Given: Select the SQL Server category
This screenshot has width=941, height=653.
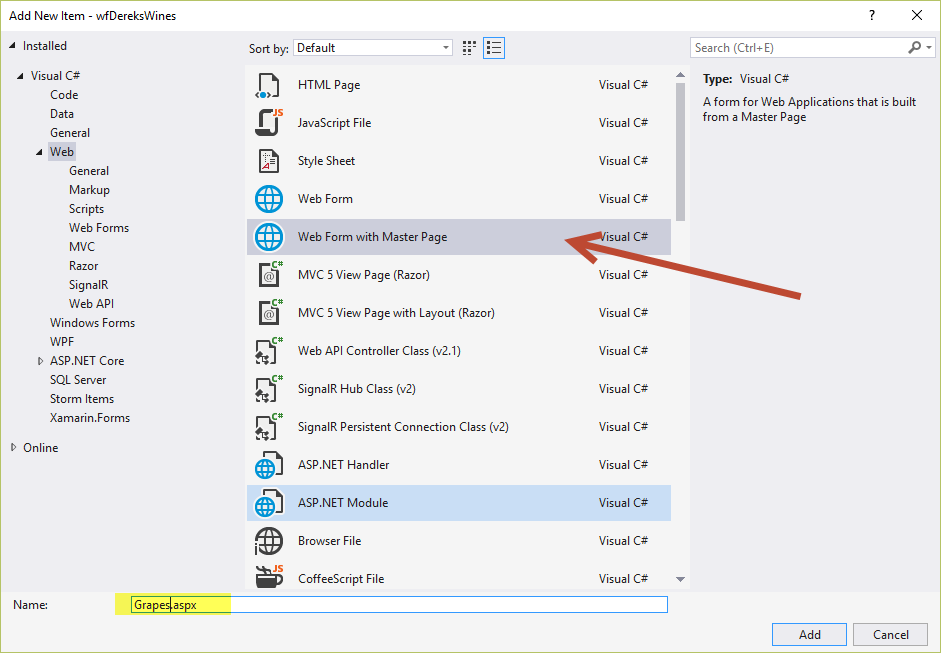Looking at the screenshot, I should (x=78, y=380).
